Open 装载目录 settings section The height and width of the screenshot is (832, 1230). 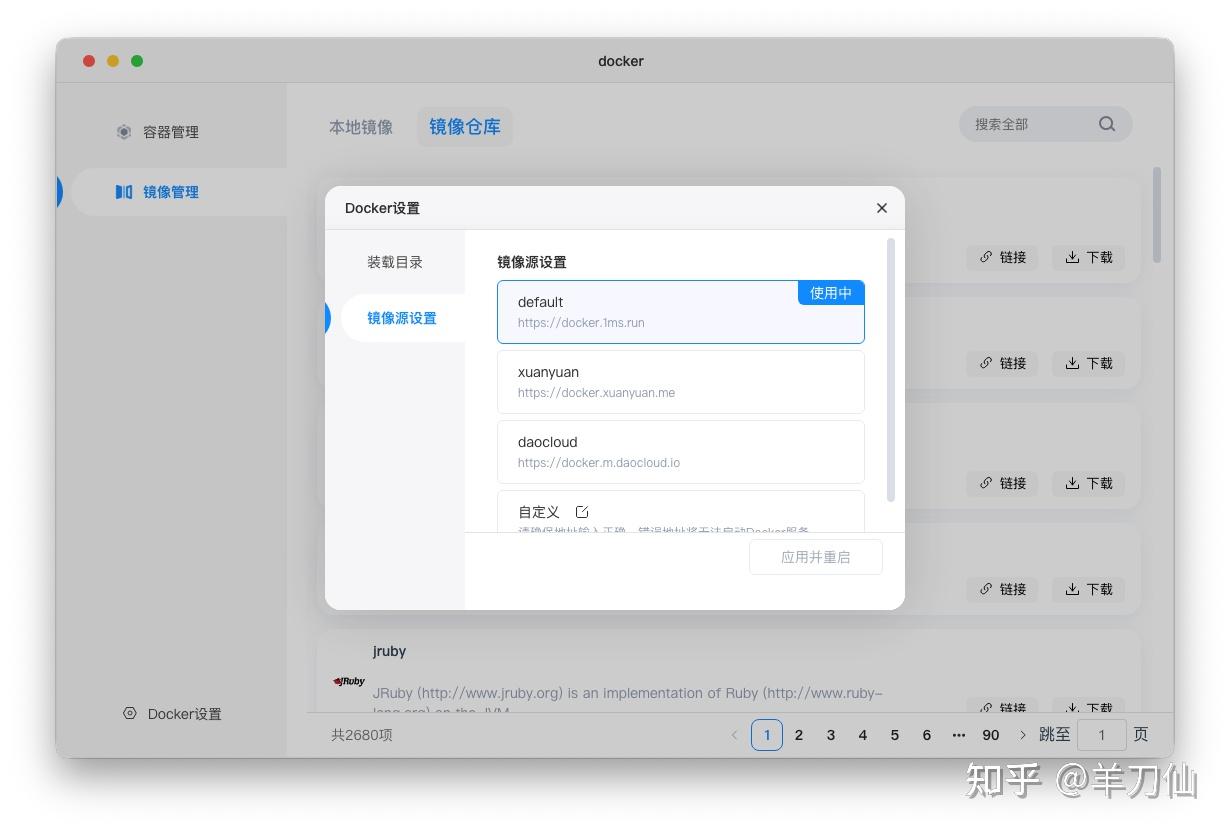pyautogui.click(x=395, y=262)
